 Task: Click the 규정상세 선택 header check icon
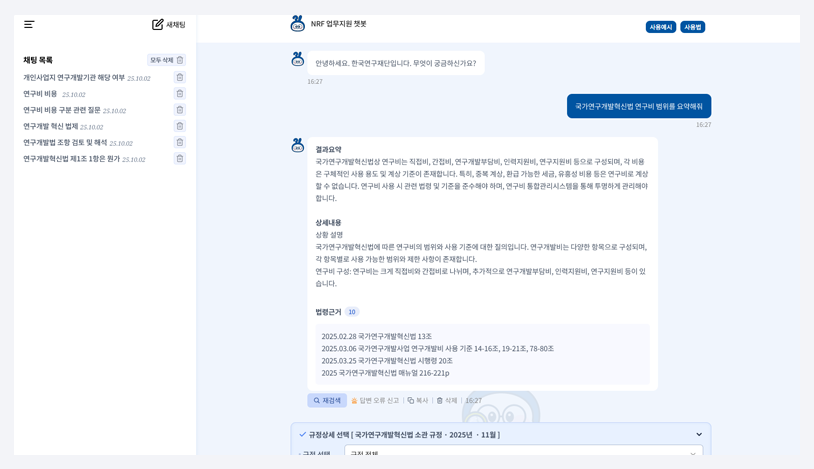coord(303,434)
